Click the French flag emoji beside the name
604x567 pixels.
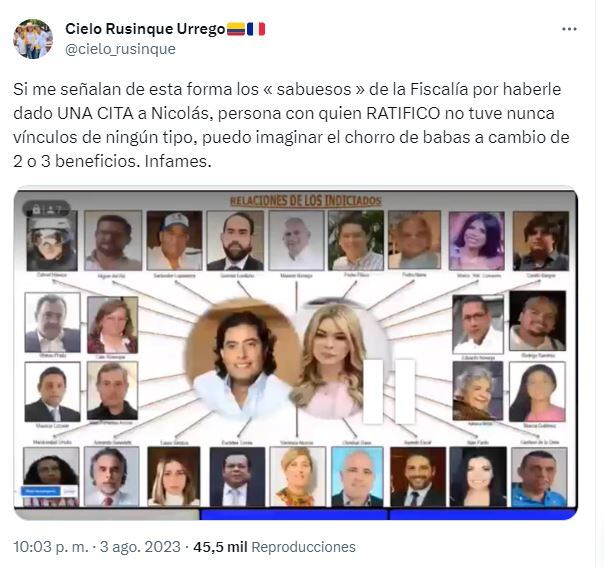[x=256, y=29]
